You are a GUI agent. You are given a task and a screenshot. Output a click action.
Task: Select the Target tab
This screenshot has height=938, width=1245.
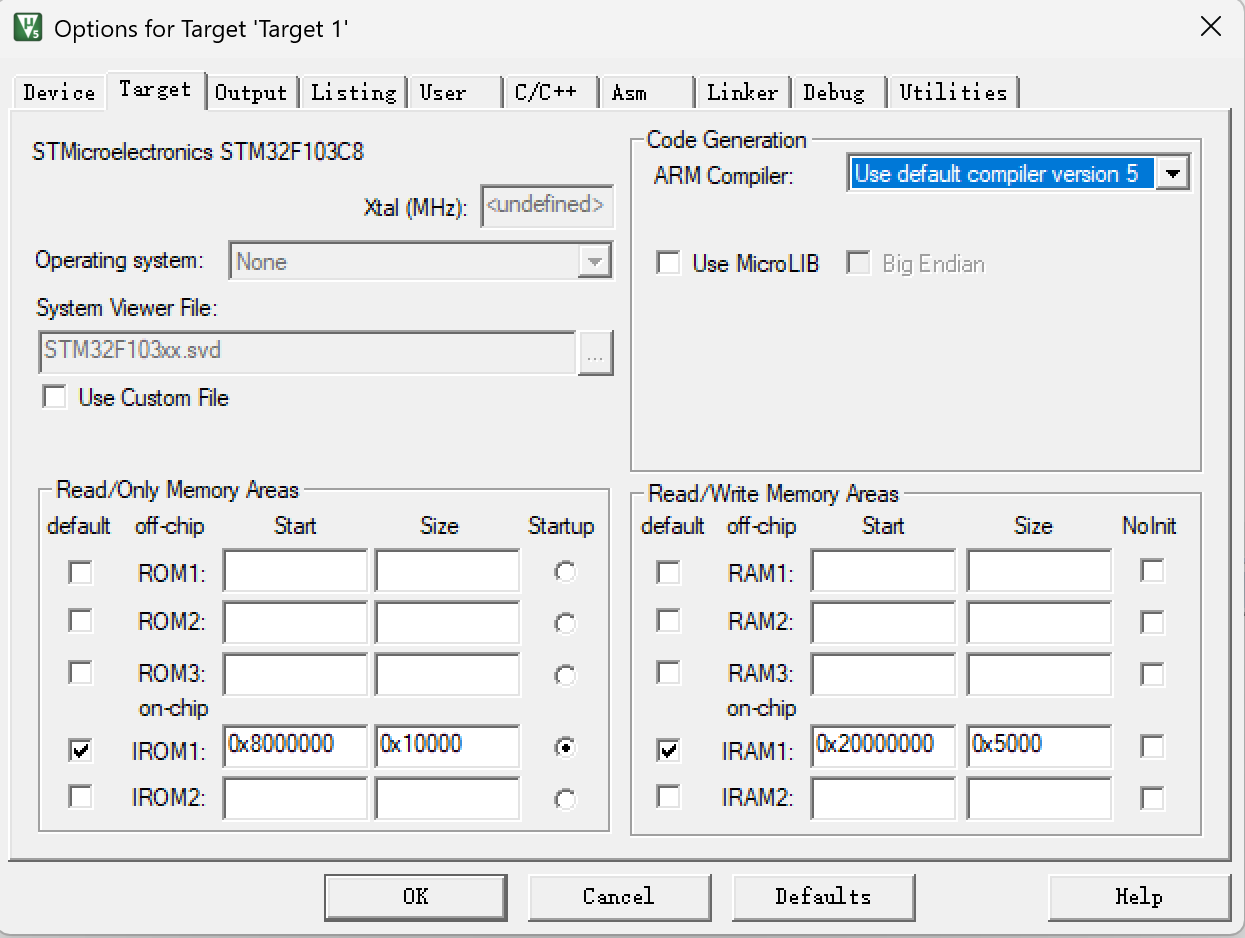pos(155,89)
